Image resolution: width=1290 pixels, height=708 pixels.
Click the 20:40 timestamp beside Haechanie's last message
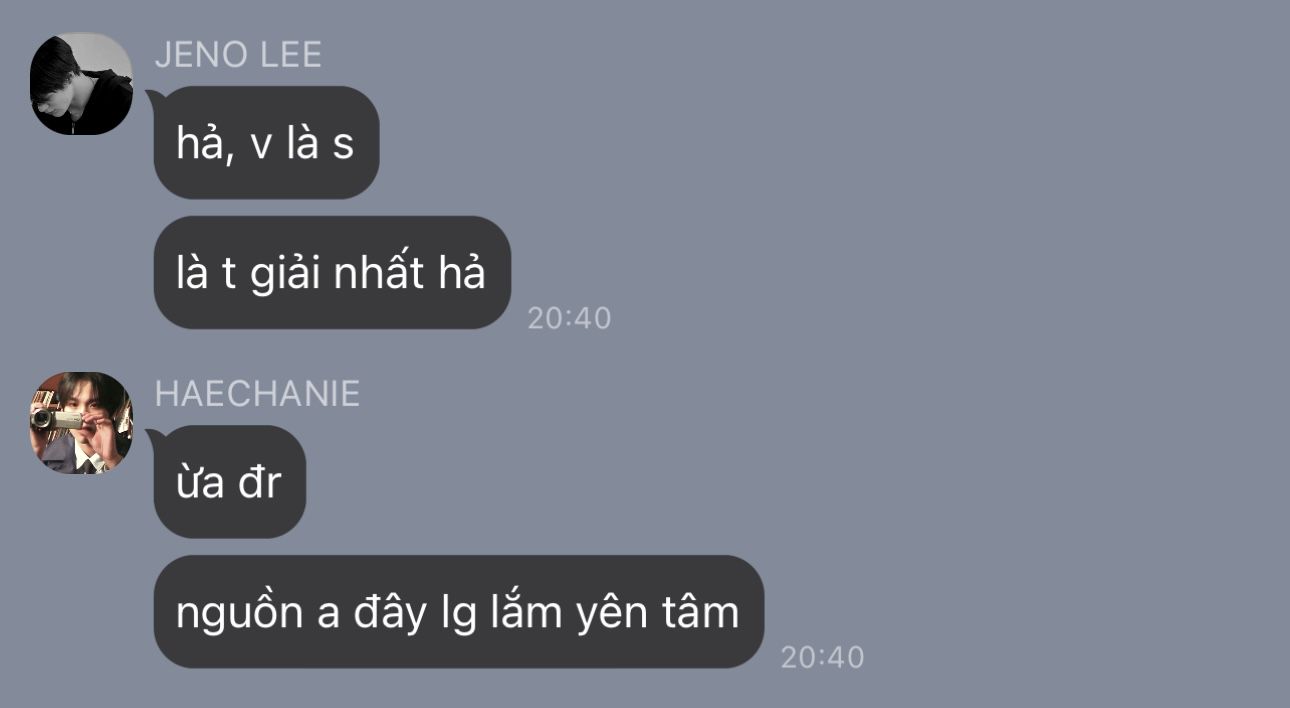coord(822,657)
